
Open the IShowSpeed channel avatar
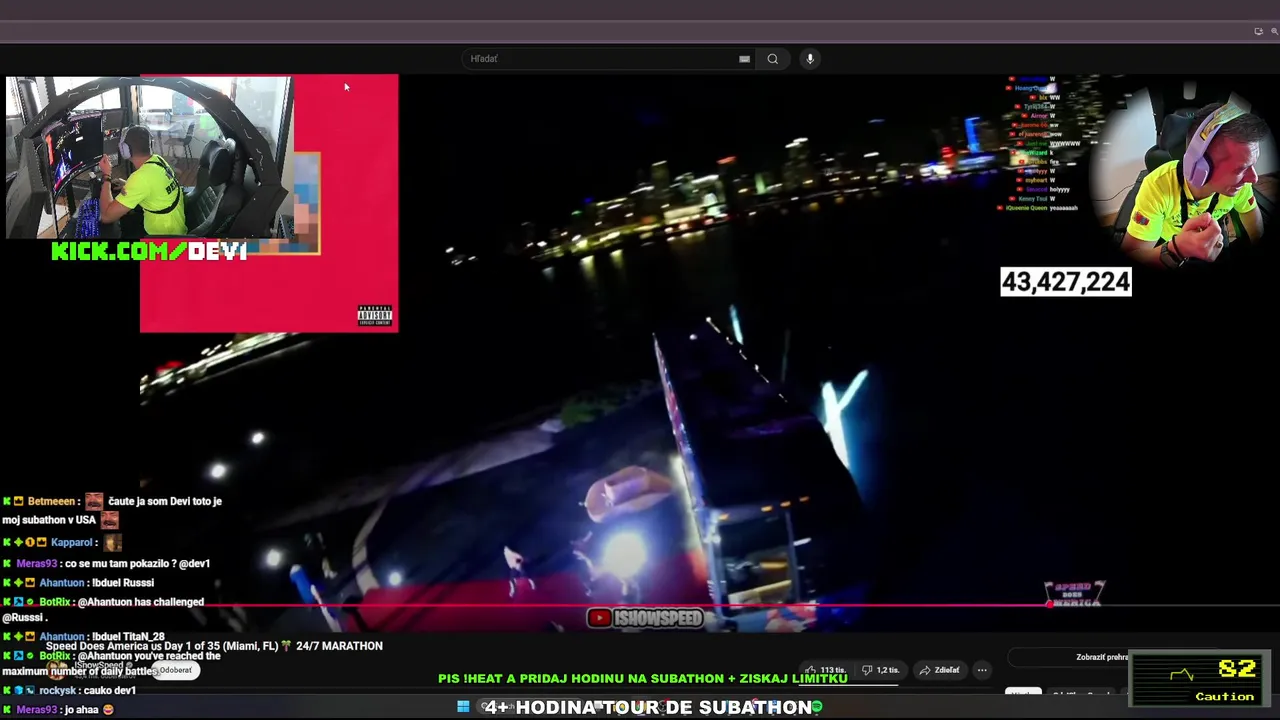(x=58, y=669)
